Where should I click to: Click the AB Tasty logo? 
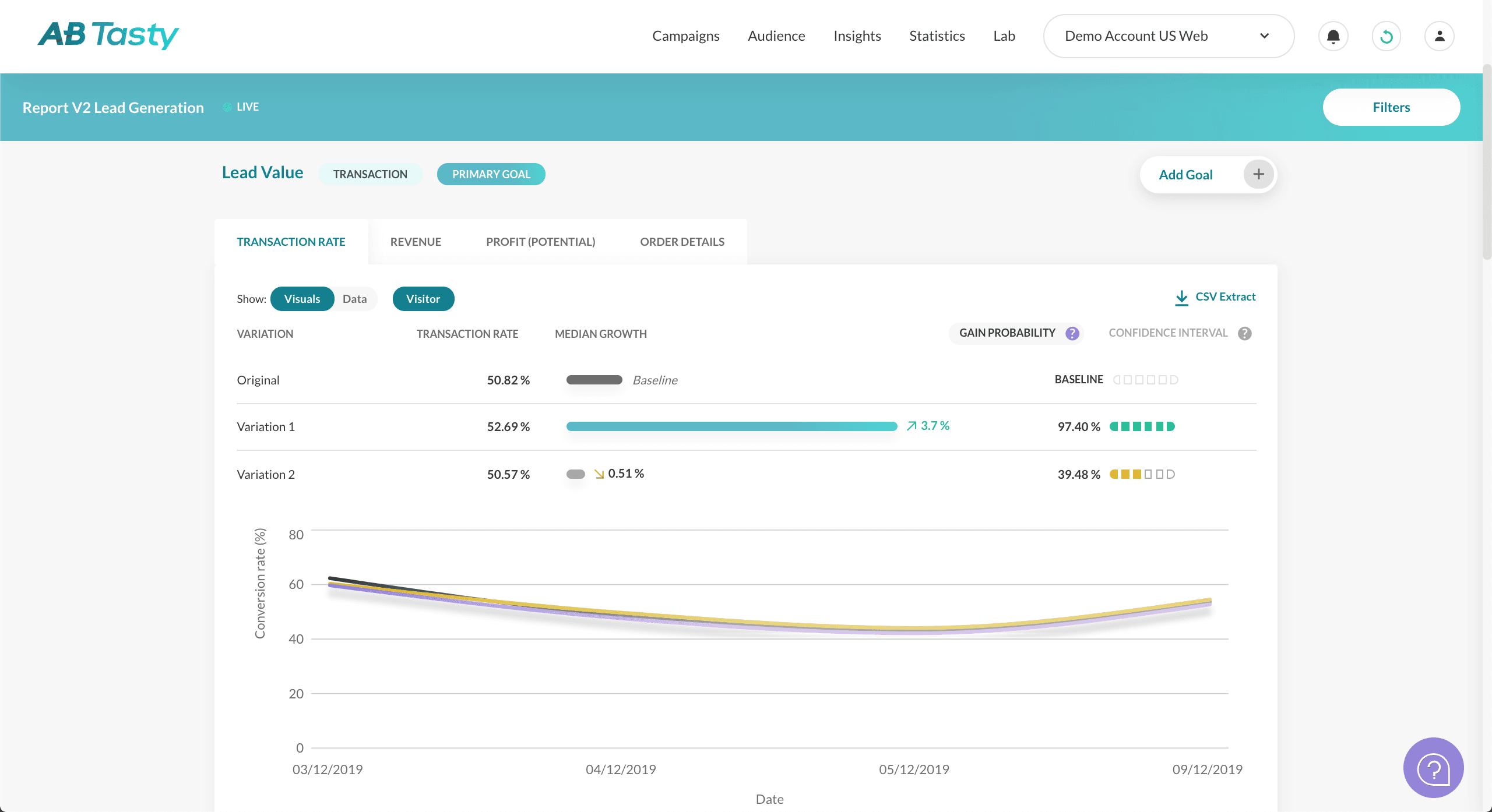(108, 35)
